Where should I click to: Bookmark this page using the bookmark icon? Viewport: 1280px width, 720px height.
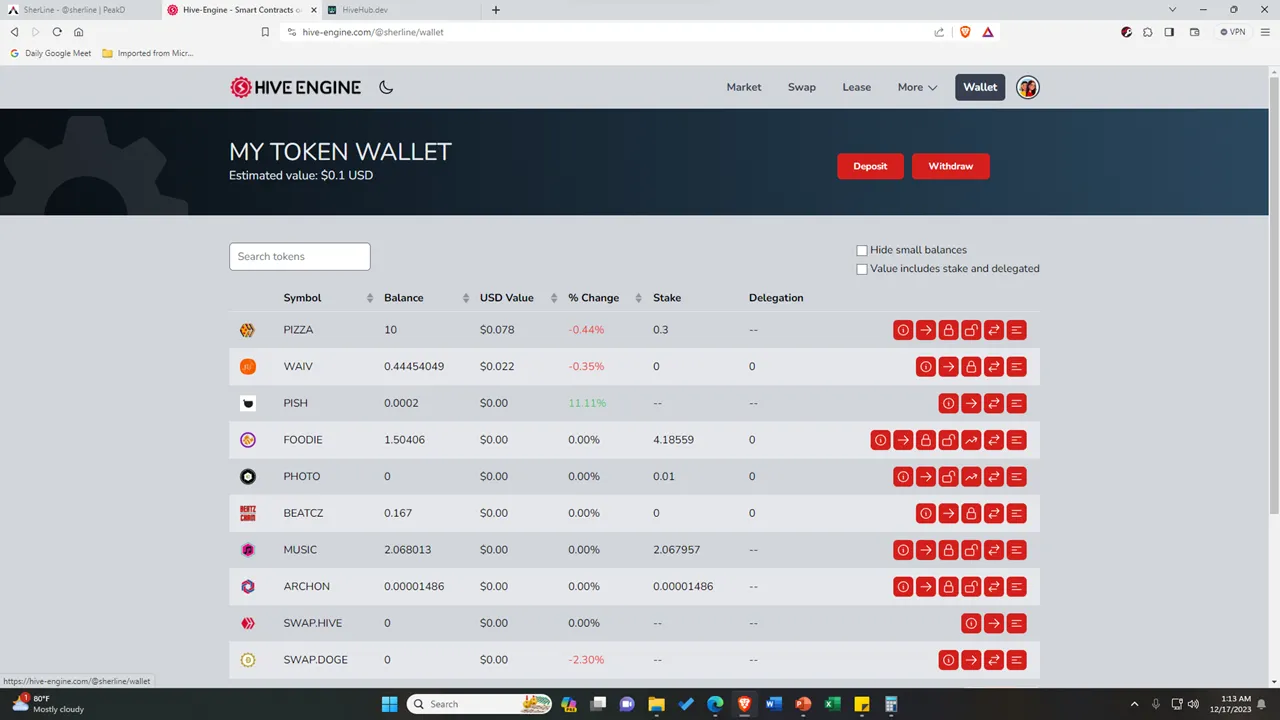[265, 32]
